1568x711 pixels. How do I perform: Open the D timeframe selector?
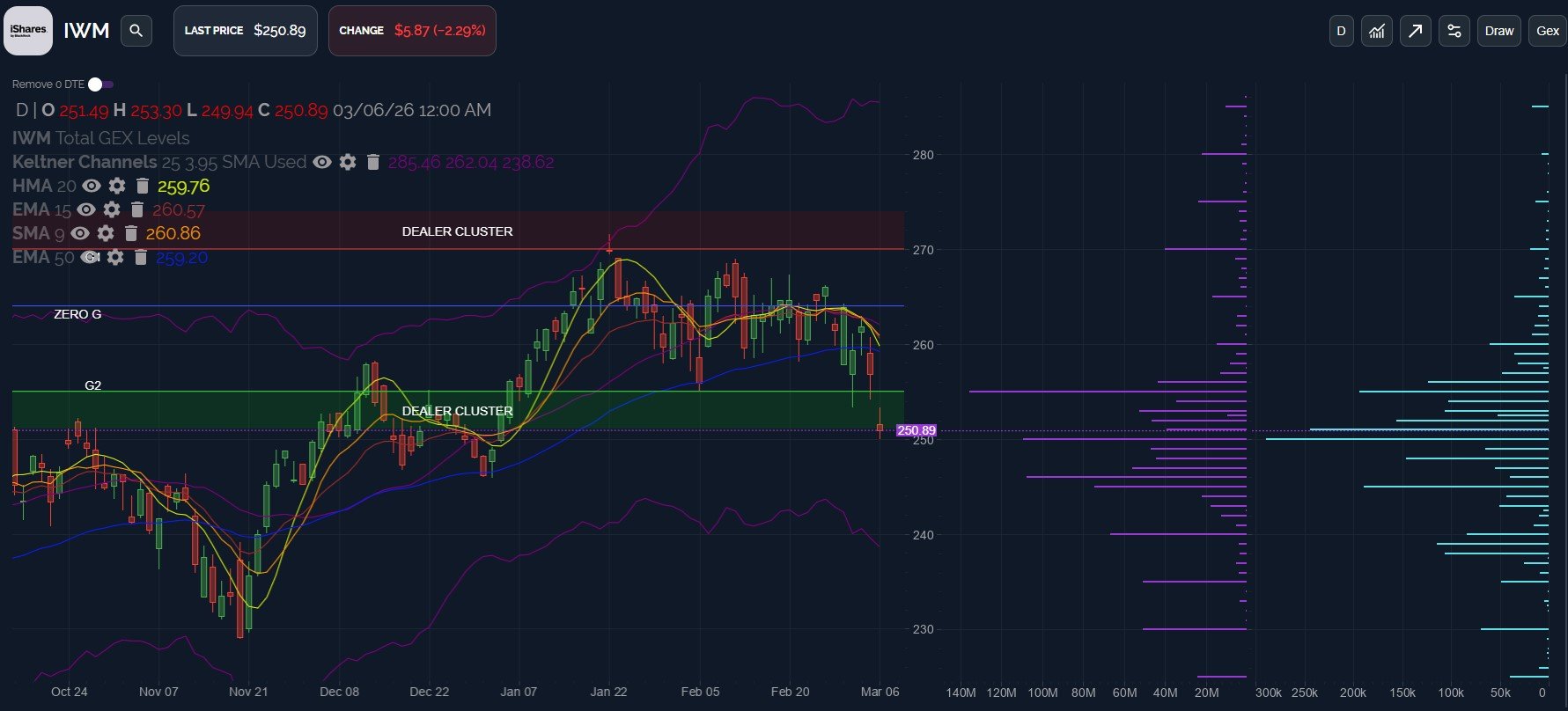click(x=1341, y=31)
